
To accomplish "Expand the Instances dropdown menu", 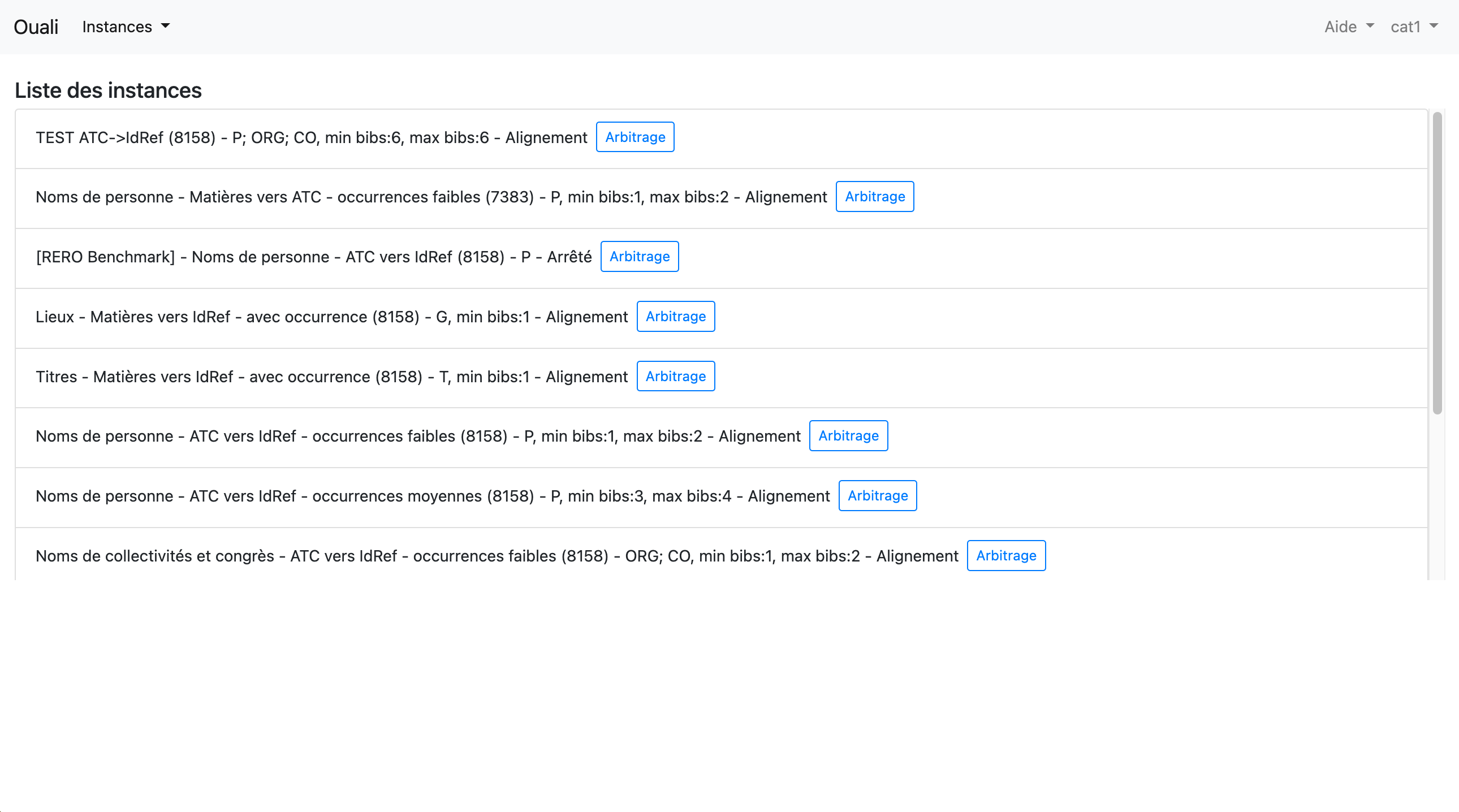I will click(x=126, y=27).
